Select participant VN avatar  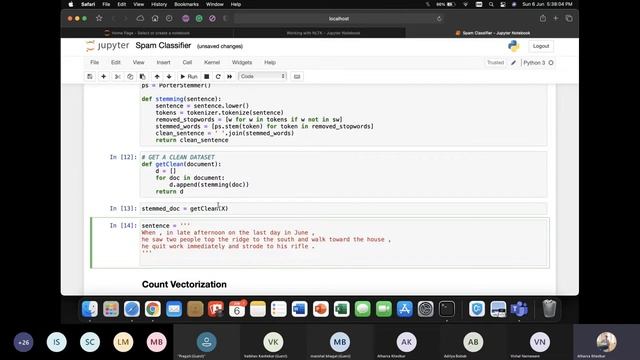(540, 342)
